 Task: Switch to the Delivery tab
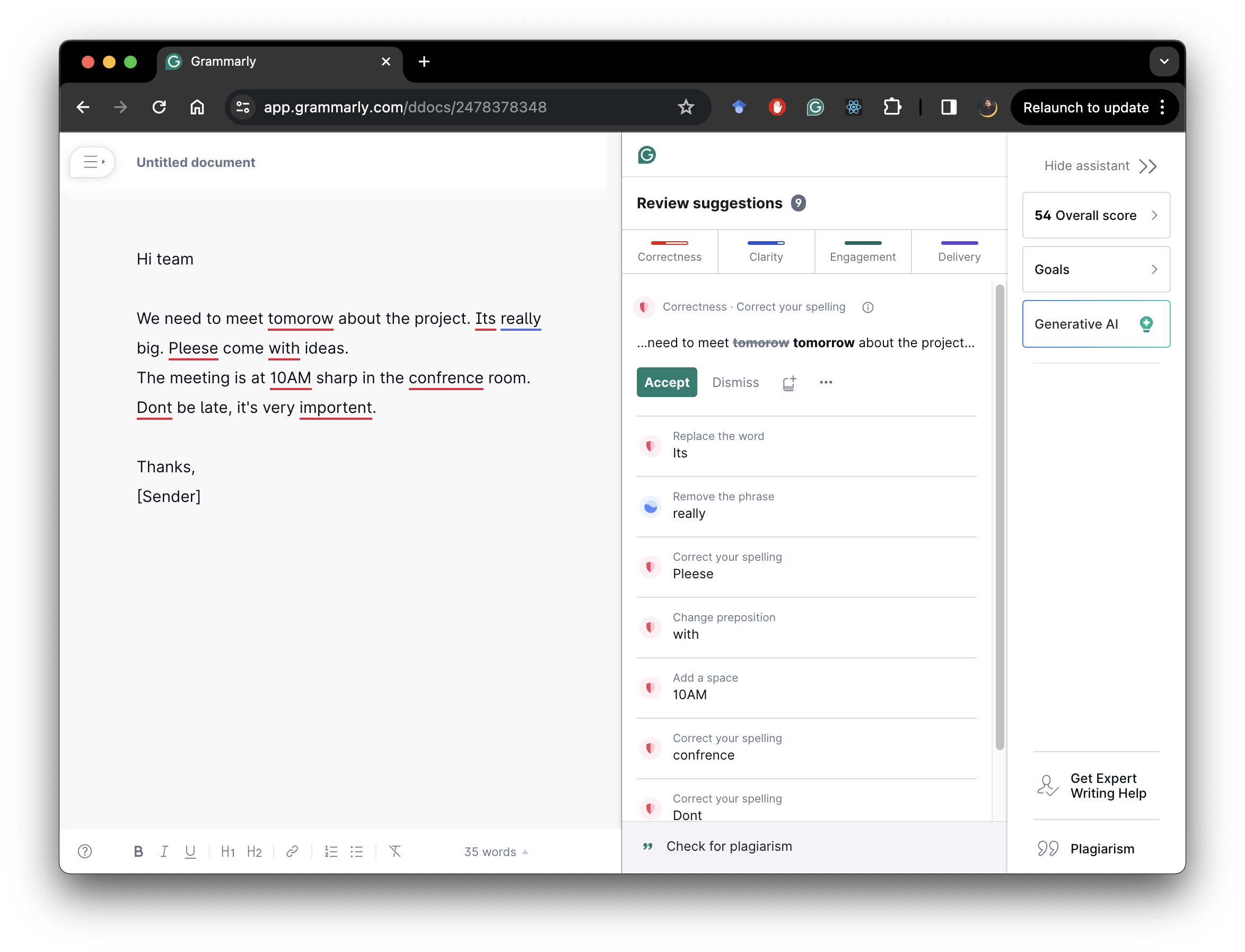pyautogui.click(x=958, y=251)
